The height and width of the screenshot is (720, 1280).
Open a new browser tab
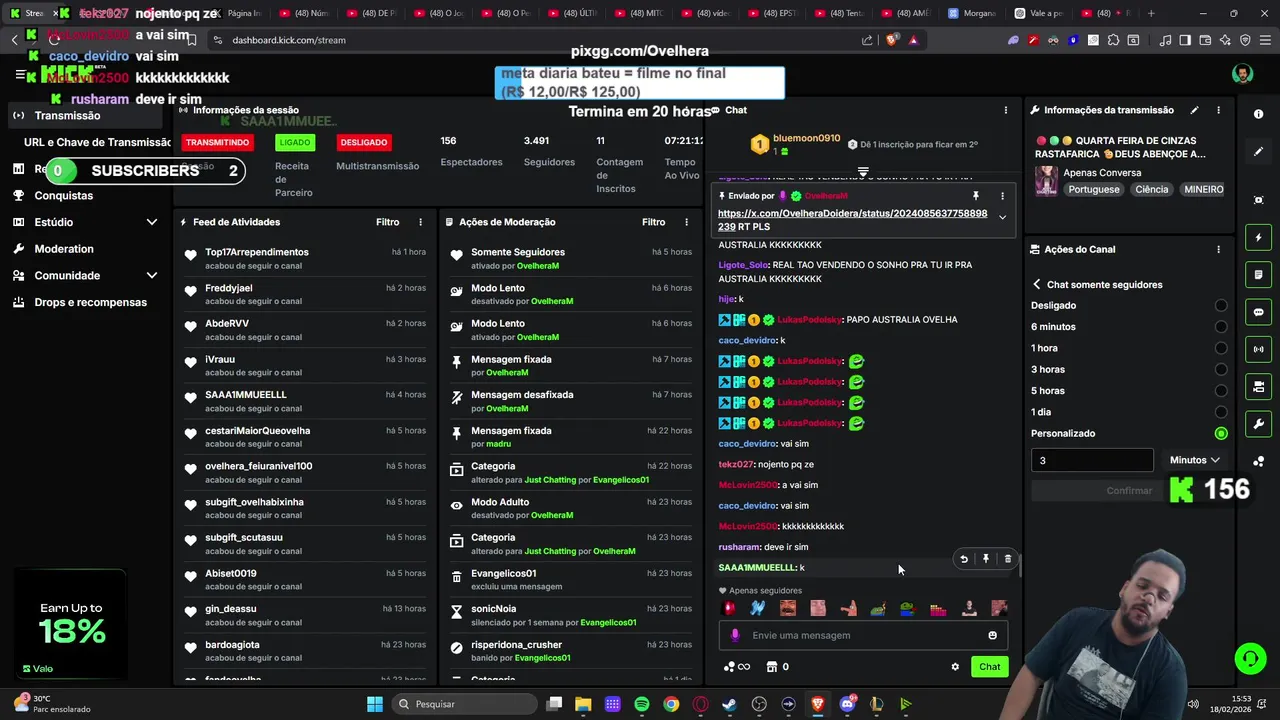click(x=1150, y=13)
